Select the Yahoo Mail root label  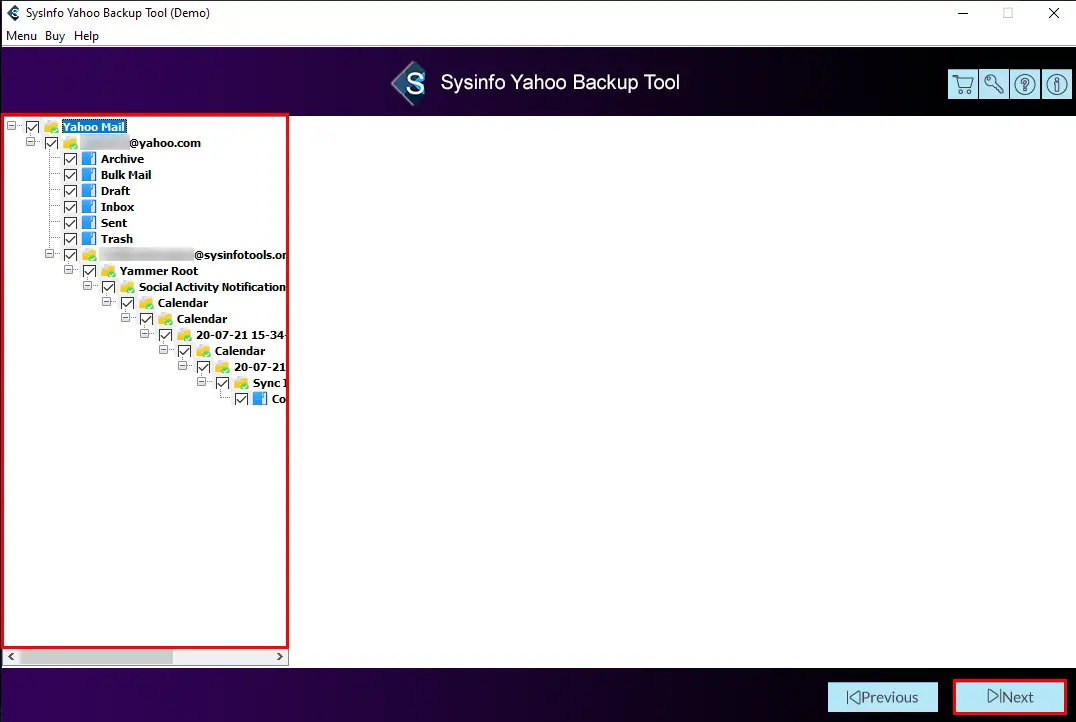pos(94,126)
